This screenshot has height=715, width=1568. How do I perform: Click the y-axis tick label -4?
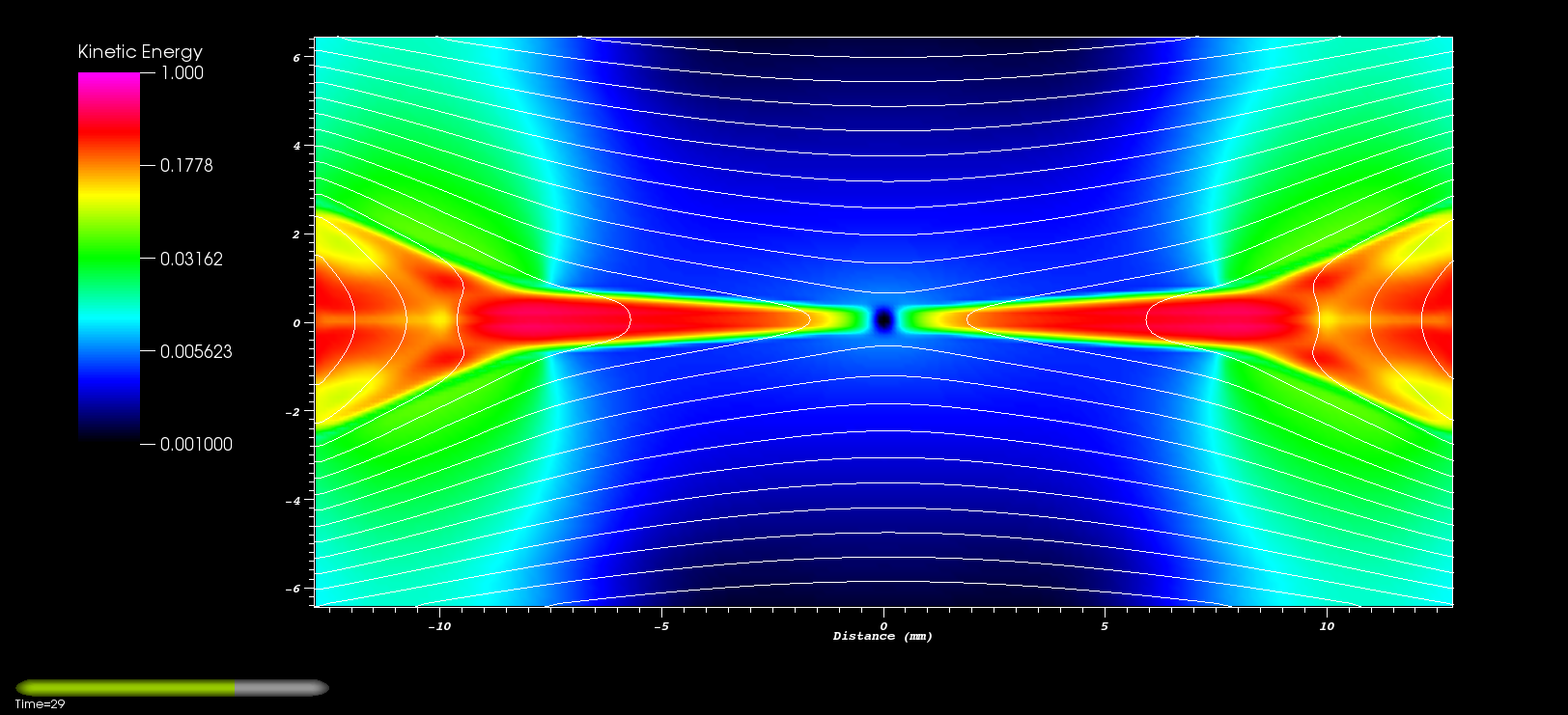(x=294, y=501)
